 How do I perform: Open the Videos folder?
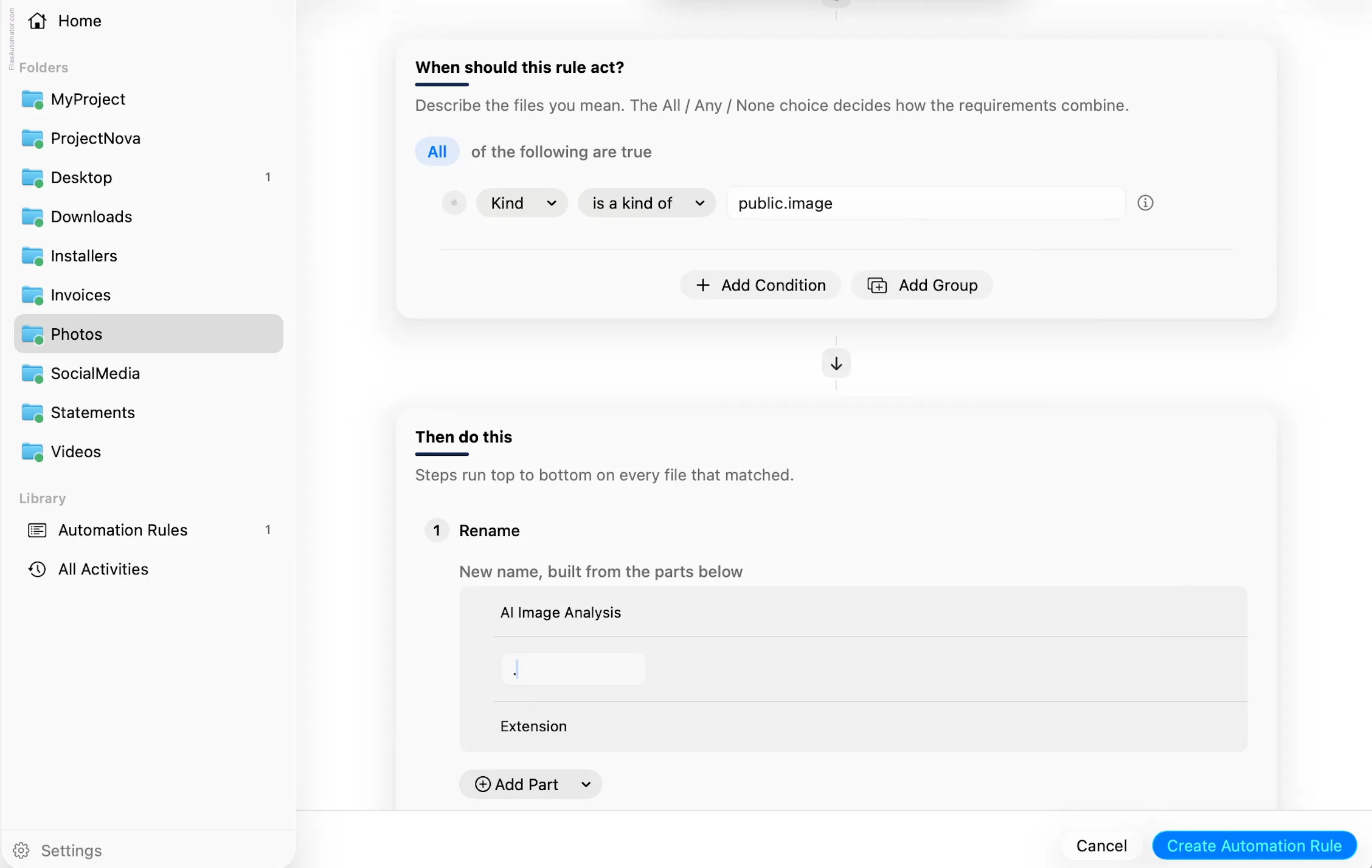point(148,452)
